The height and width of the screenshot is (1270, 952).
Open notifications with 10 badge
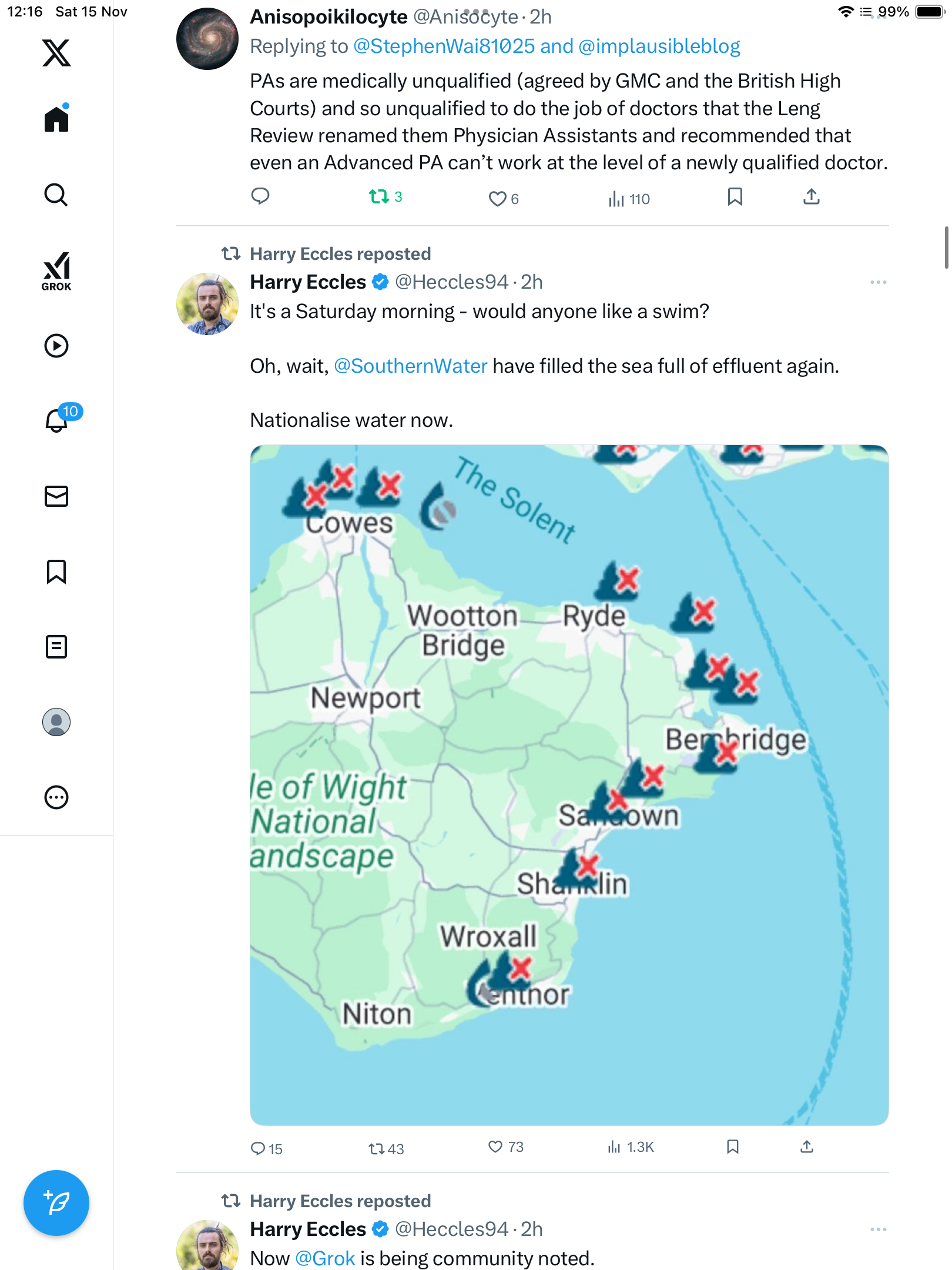(x=58, y=420)
